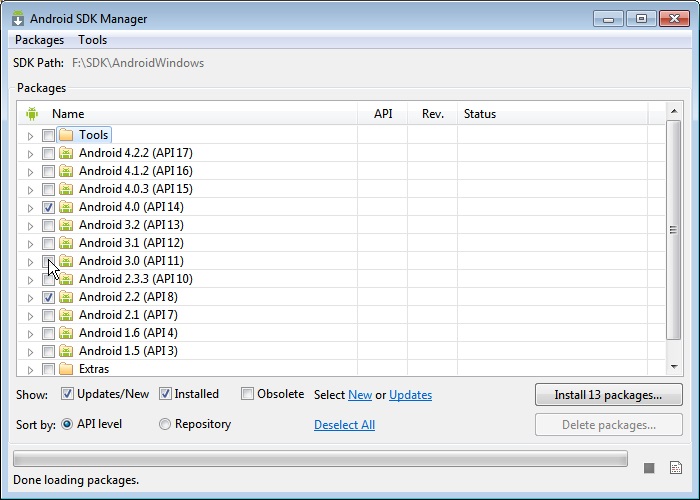Click the Android 4.0.3 package icon
The height and width of the screenshot is (500, 700).
pyautogui.click(x=66, y=189)
